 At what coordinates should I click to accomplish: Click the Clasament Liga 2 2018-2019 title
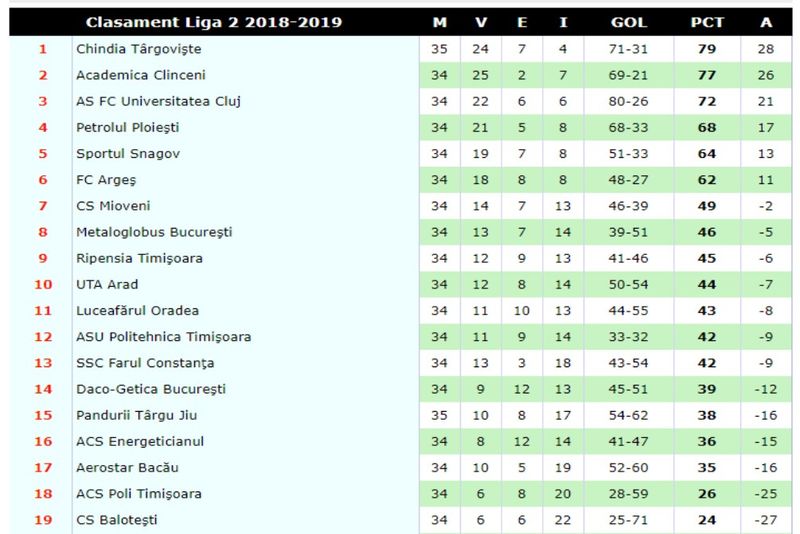[213, 22]
